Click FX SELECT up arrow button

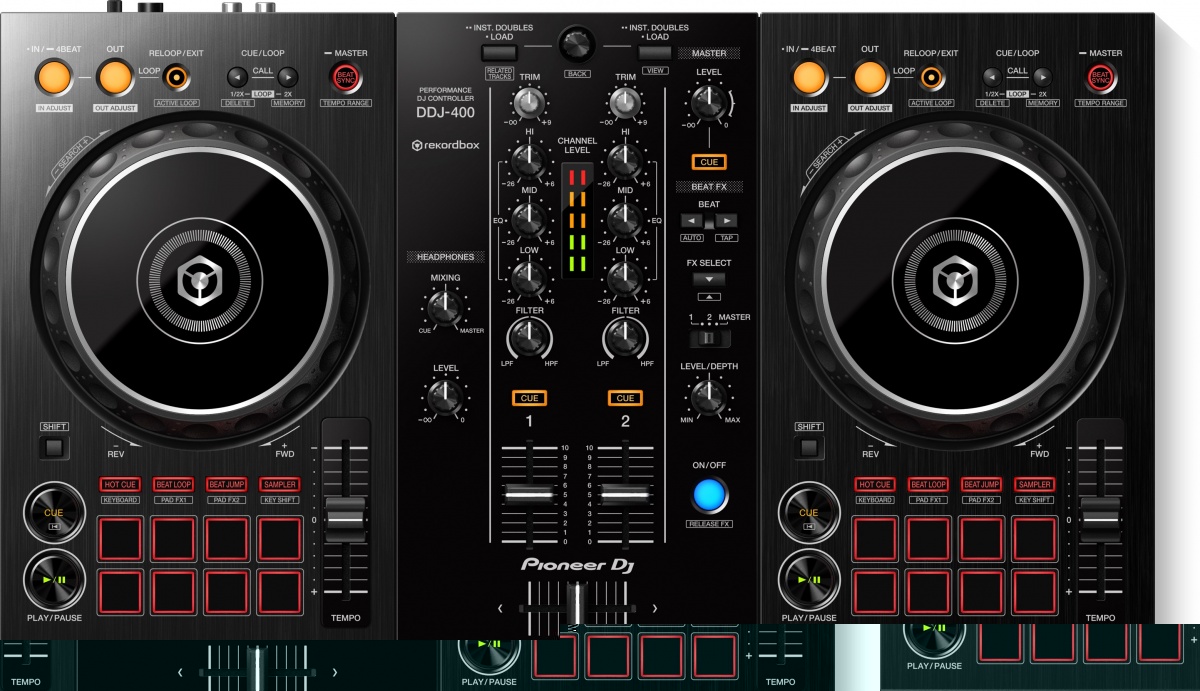[709, 296]
